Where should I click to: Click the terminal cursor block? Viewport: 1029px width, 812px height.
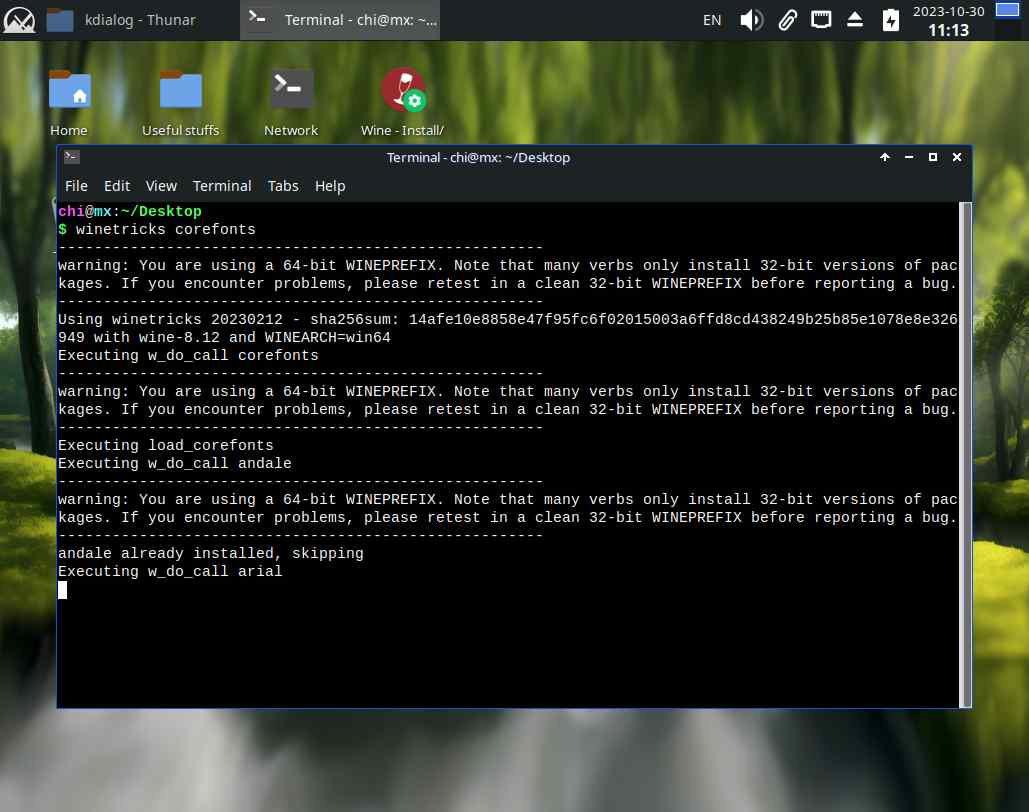tap(62, 590)
